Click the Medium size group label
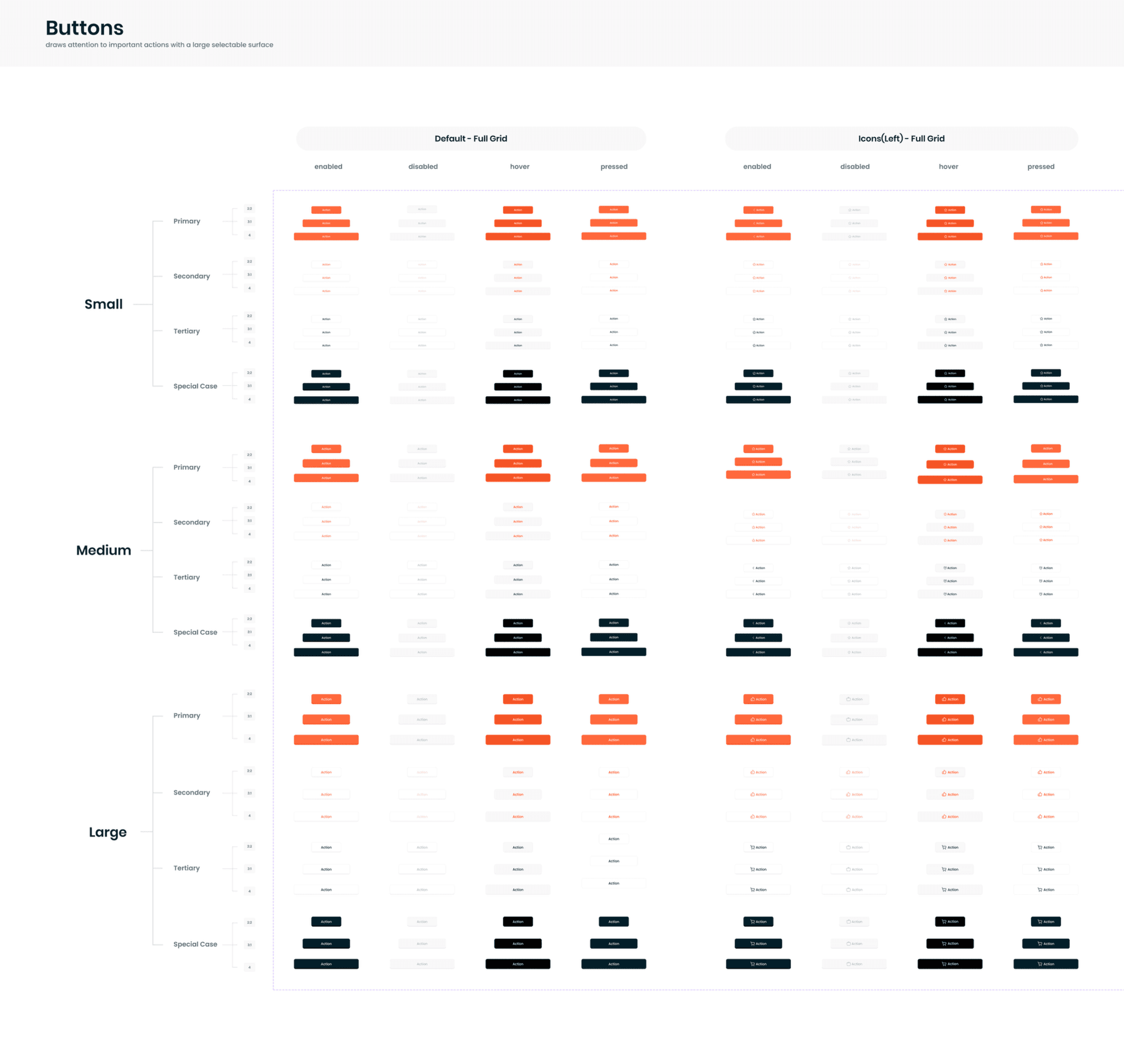Viewport: 1124px width, 1064px height. pos(103,550)
